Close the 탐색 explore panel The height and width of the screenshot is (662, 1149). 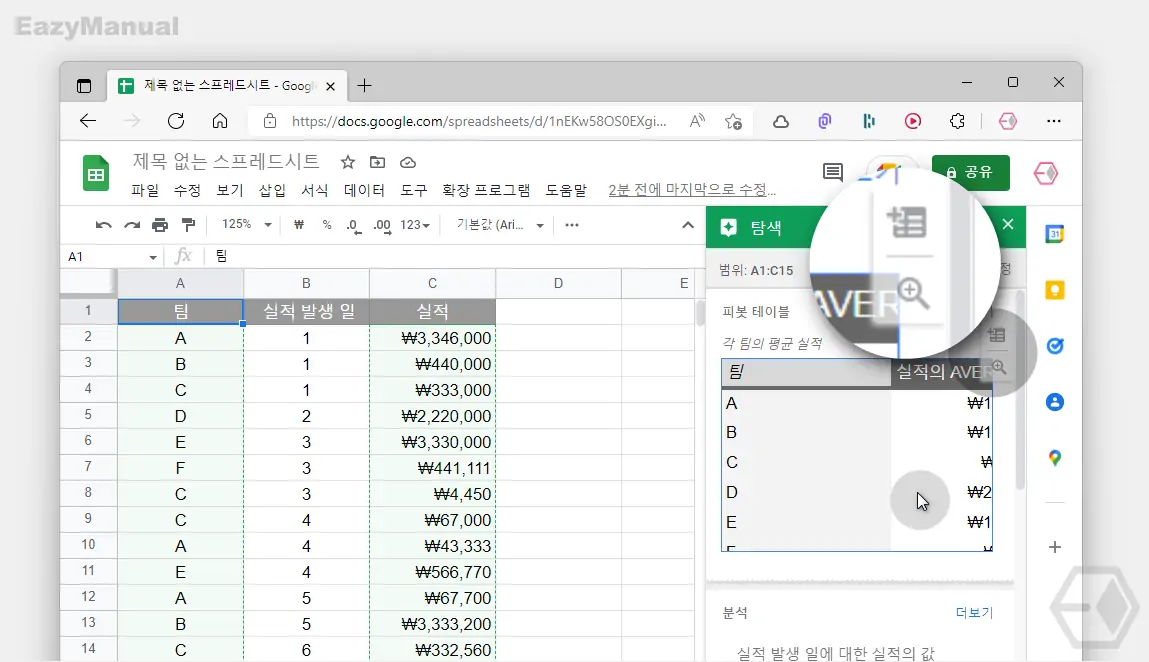coord(1008,224)
